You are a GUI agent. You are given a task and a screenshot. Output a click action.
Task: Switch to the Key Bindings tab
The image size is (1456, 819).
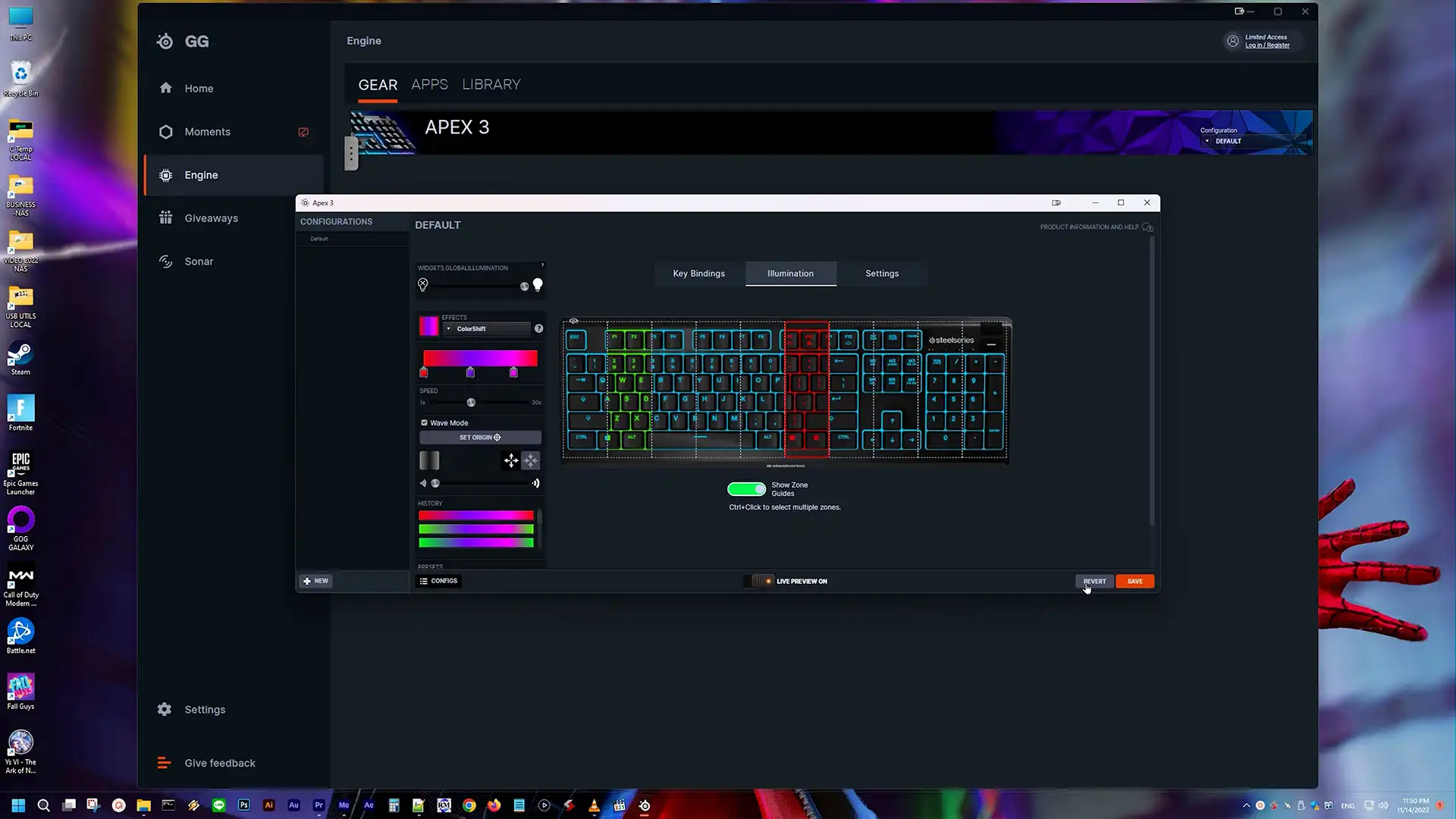698,274
